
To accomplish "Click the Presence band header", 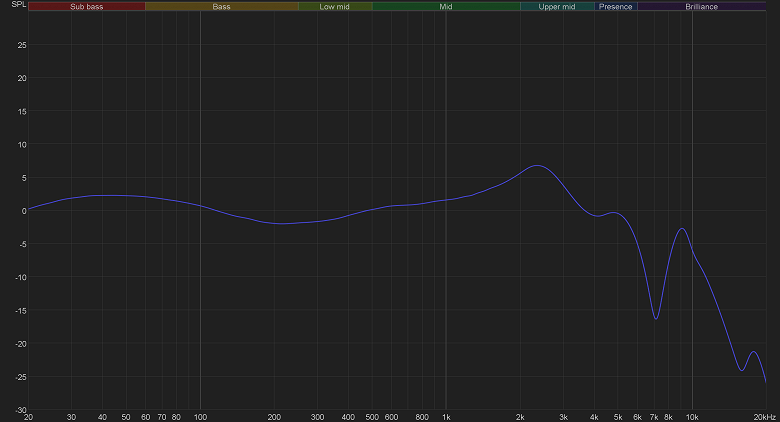I will [616, 6].
